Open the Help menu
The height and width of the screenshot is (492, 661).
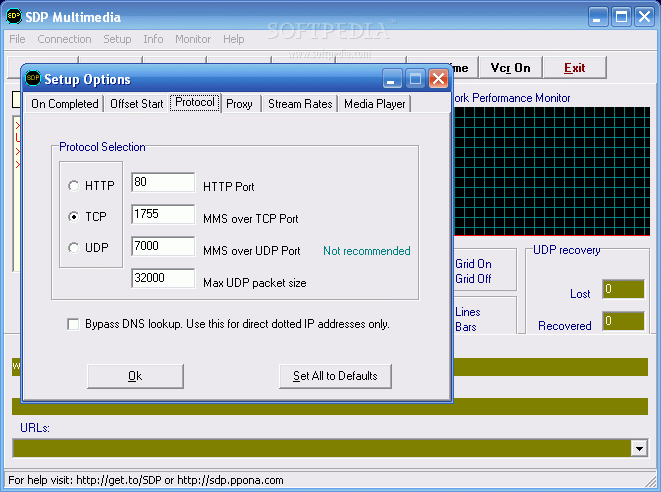(234, 39)
